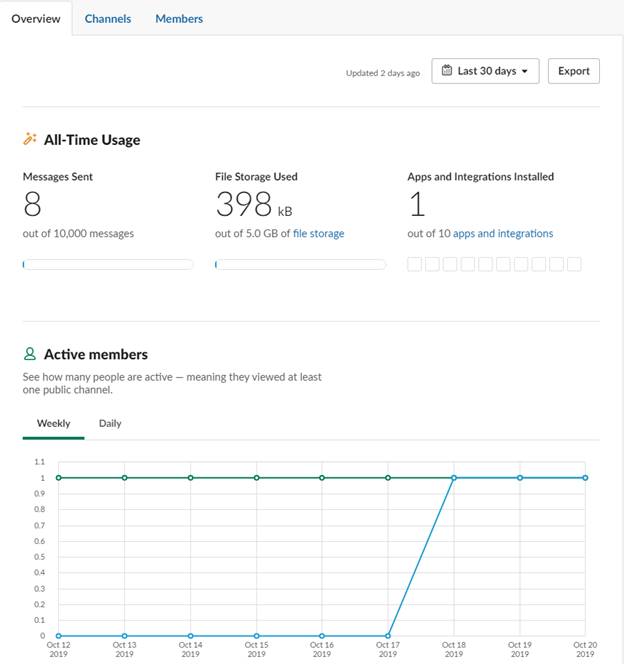Switch to the Members tab
The height and width of the screenshot is (664, 624).
pos(179,19)
